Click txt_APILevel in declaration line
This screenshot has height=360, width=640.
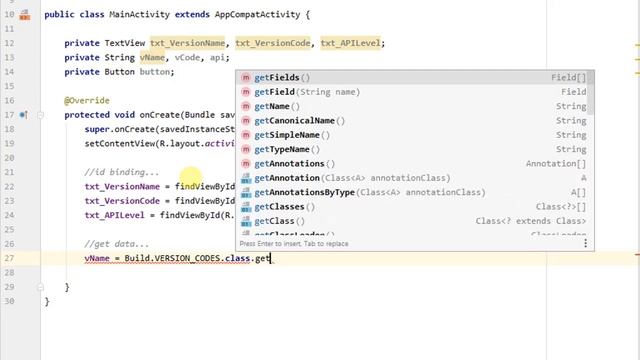coord(351,43)
